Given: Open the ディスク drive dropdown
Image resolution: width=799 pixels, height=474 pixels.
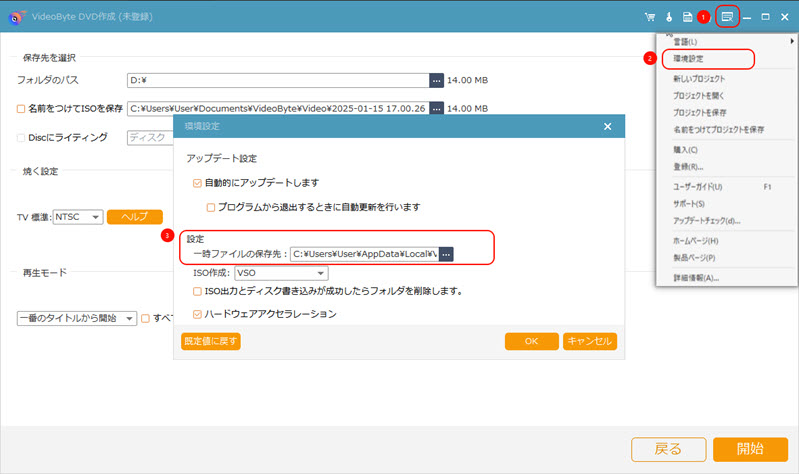Looking at the screenshot, I should click(x=150, y=138).
